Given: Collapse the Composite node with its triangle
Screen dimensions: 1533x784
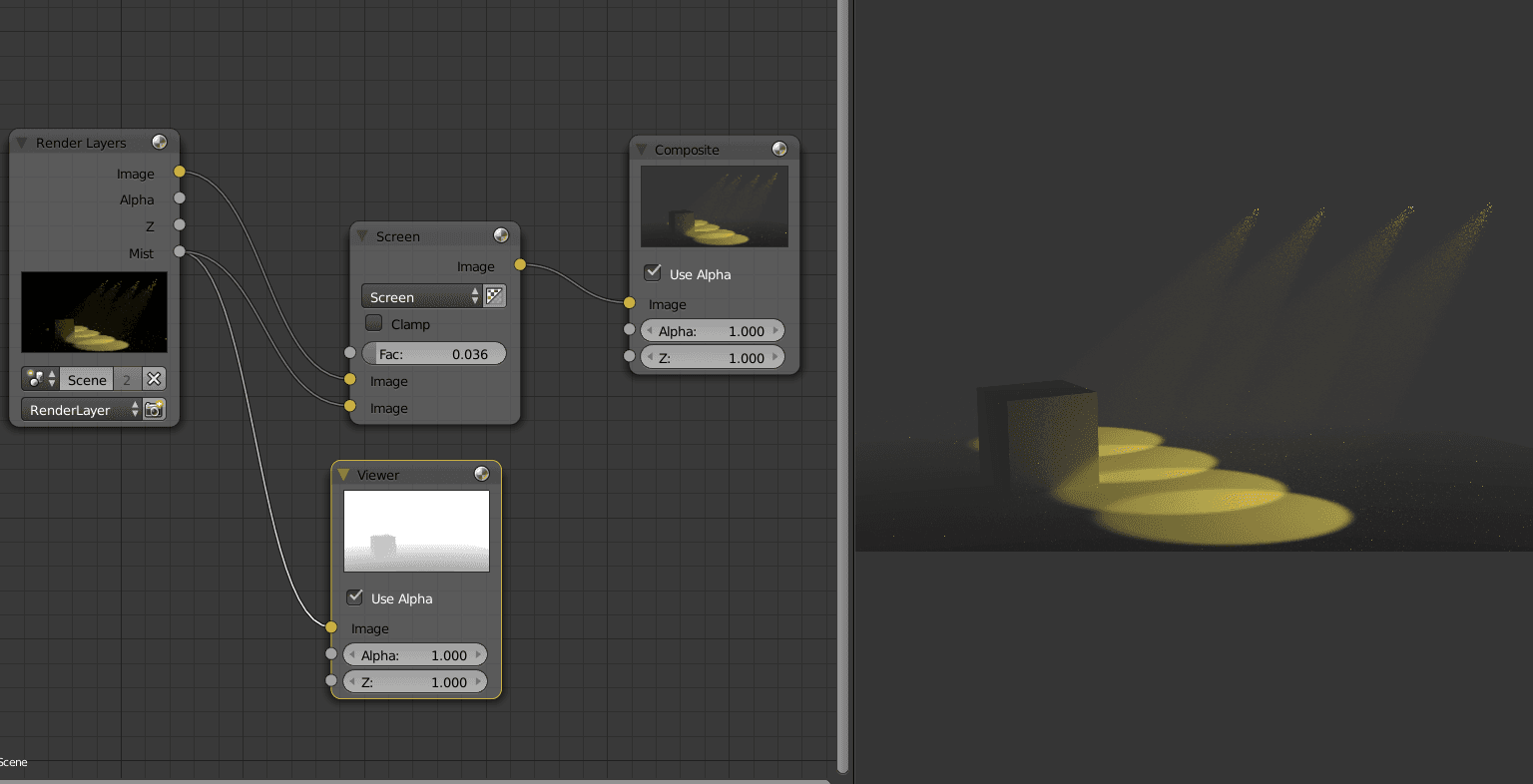Looking at the screenshot, I should click(641, 150).
